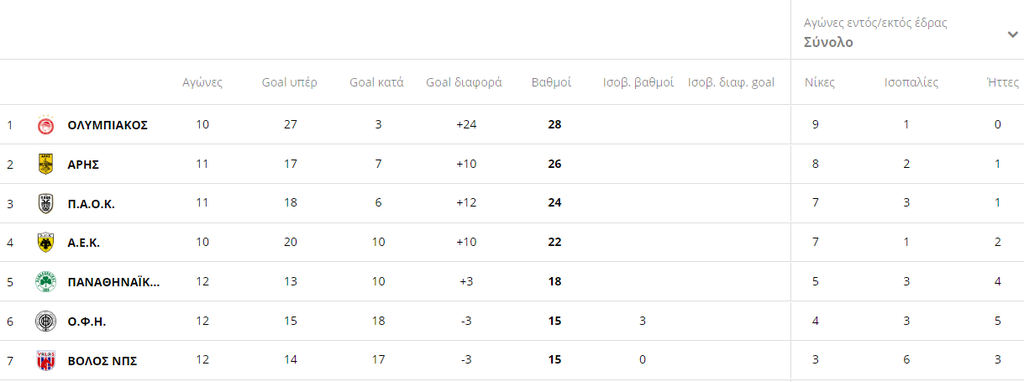Sort table by Βαθμοί column header
This screenshot has height=382, width=1024.
pyautogui.click(x=551, y=83)
